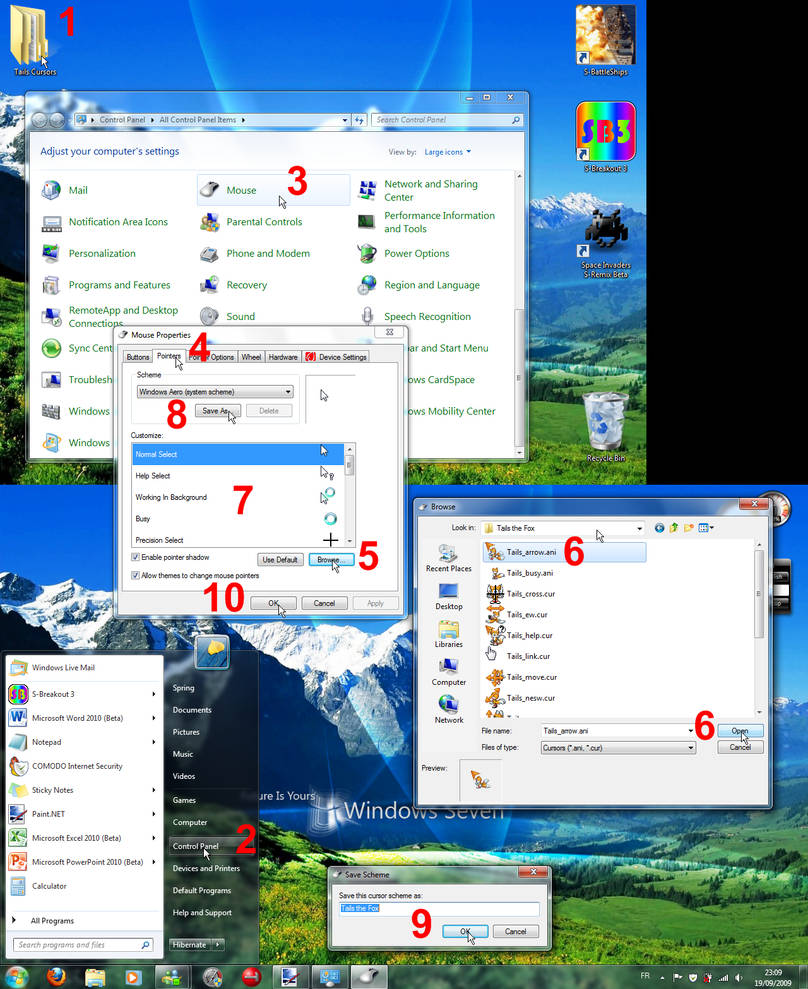Switch to the Hardware tab

tap(283, 357)
